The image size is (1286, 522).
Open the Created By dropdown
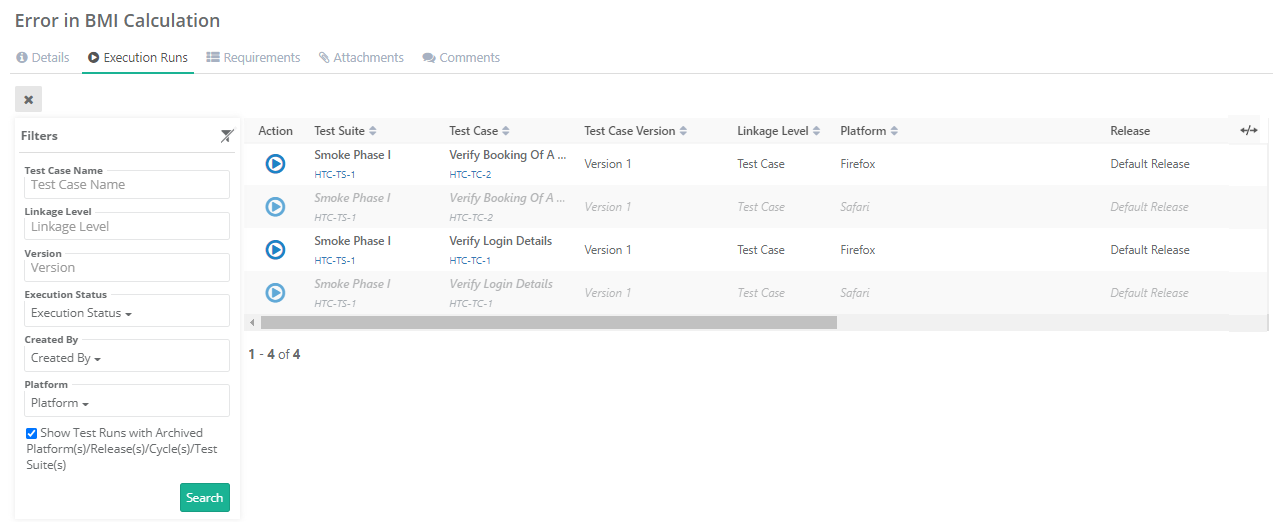tap(127, 358)
